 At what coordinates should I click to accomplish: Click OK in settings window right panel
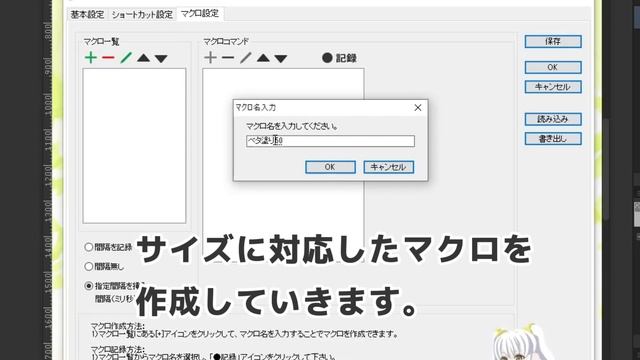coord(553,67)
